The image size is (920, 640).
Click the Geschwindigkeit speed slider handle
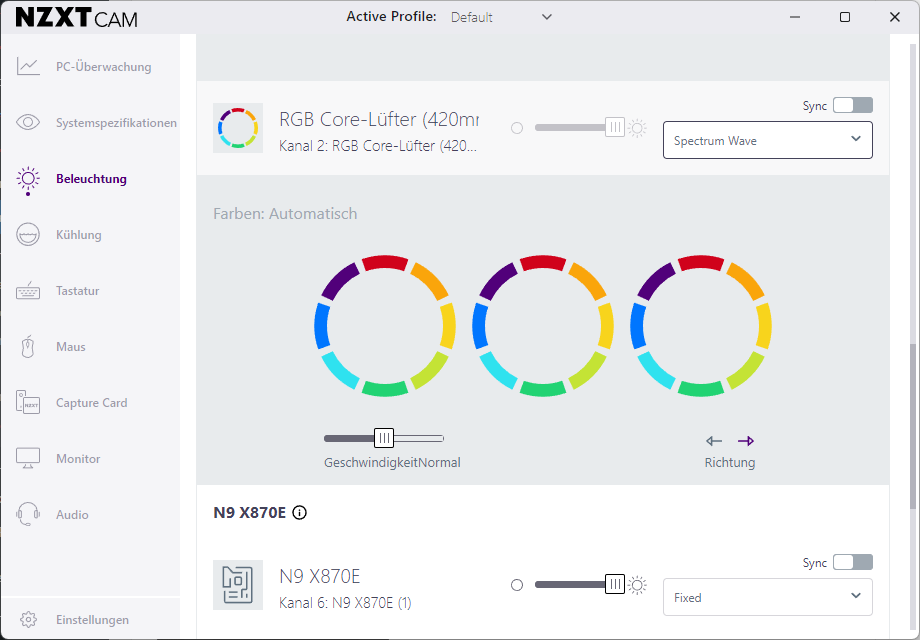[384, 438]
